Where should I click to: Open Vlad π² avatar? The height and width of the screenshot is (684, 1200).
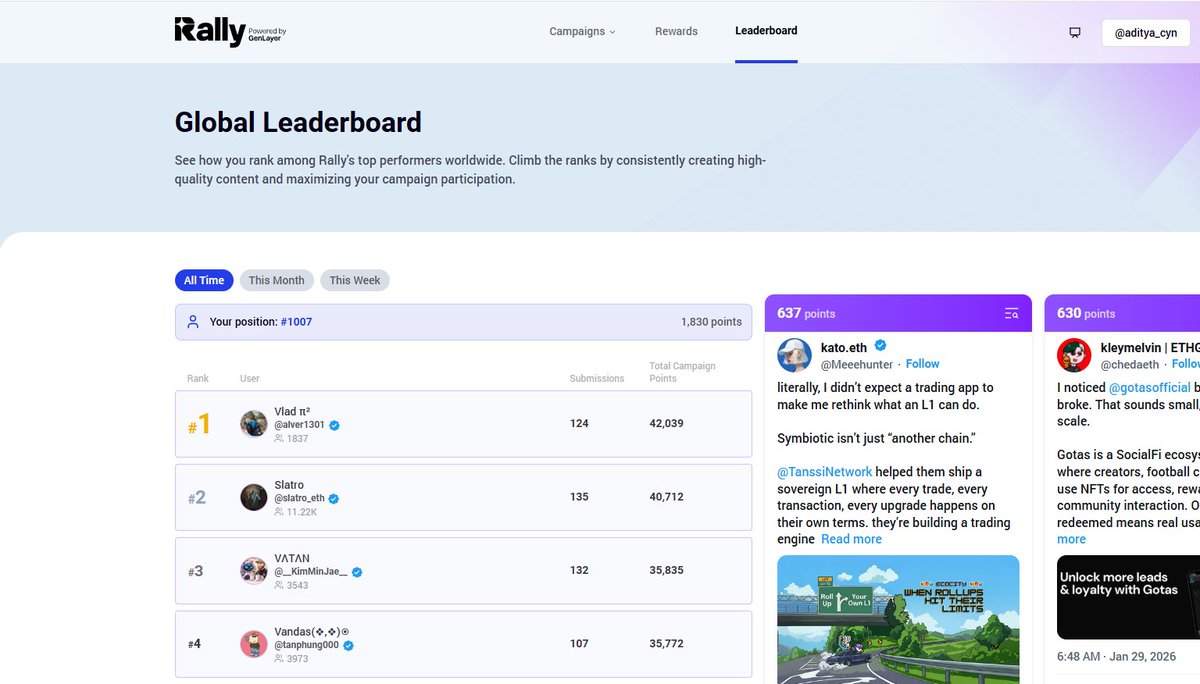coord(254,423)
